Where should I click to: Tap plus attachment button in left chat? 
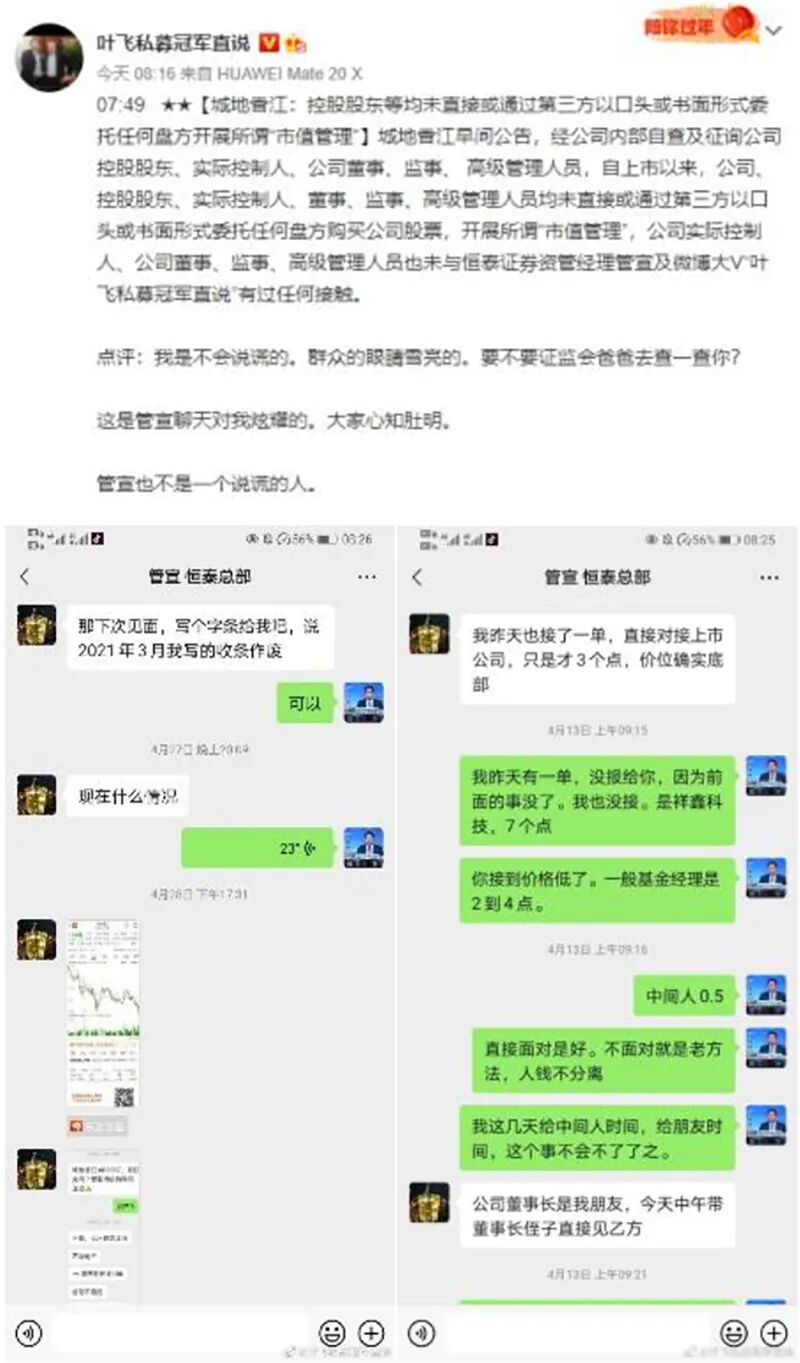pos(371,1332)
